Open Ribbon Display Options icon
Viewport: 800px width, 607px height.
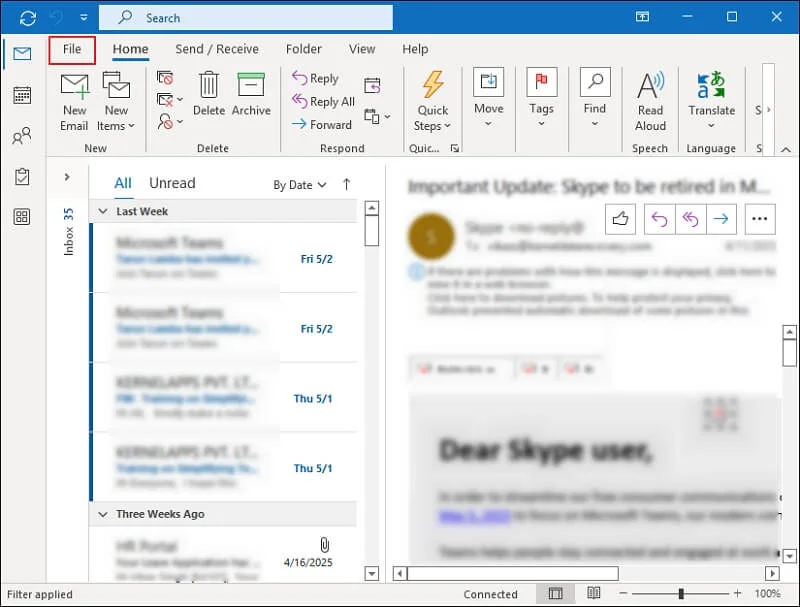(642, 17)
